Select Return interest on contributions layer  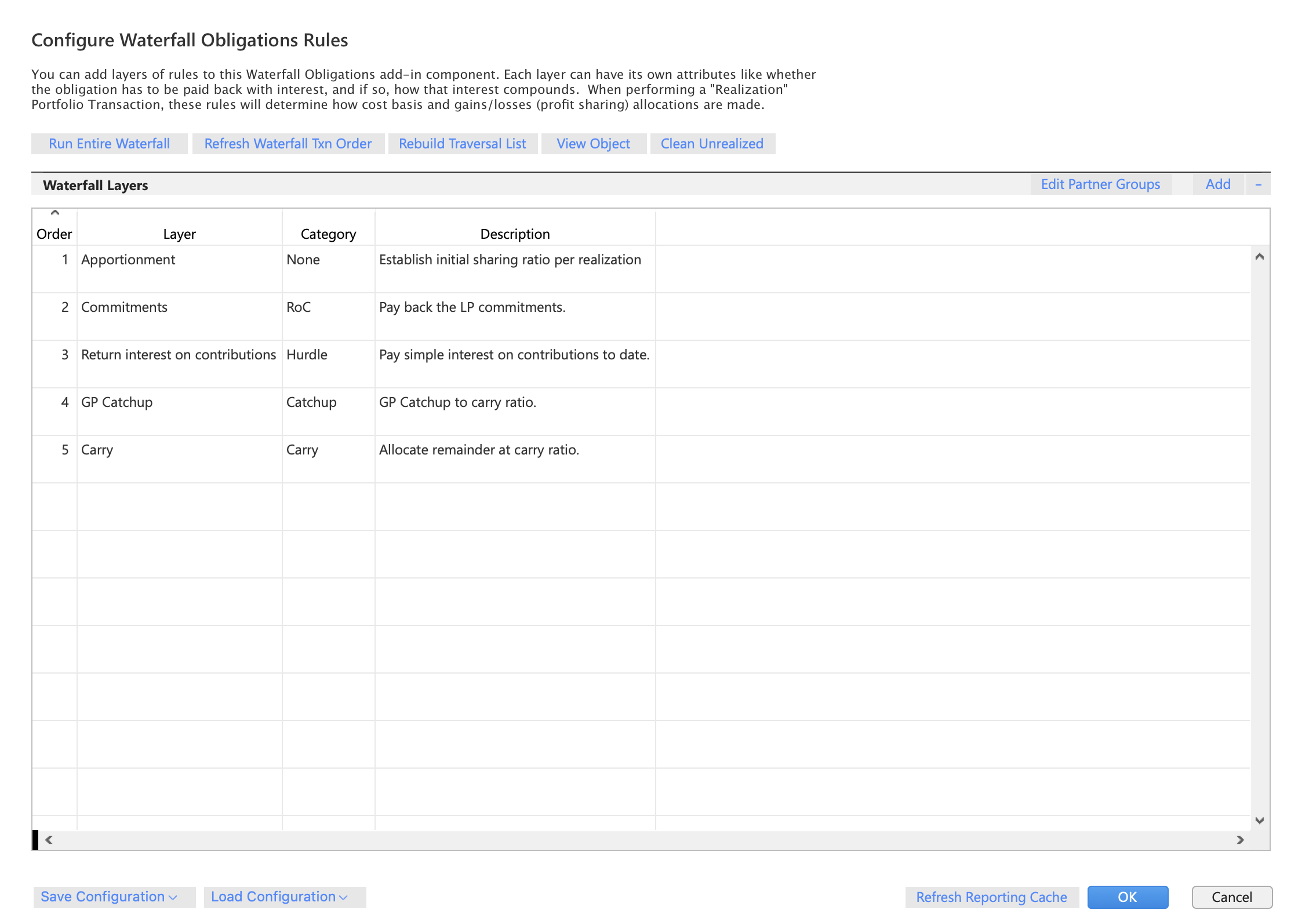click(x=180, y=363)
